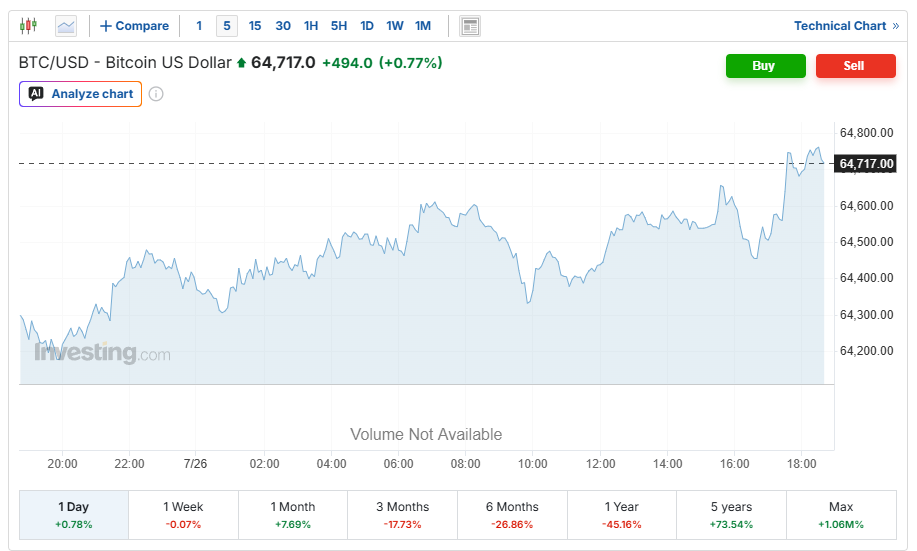Select the Max range tab
The height and width of the screenshot is (551, 917).
[x=841, y=515]
